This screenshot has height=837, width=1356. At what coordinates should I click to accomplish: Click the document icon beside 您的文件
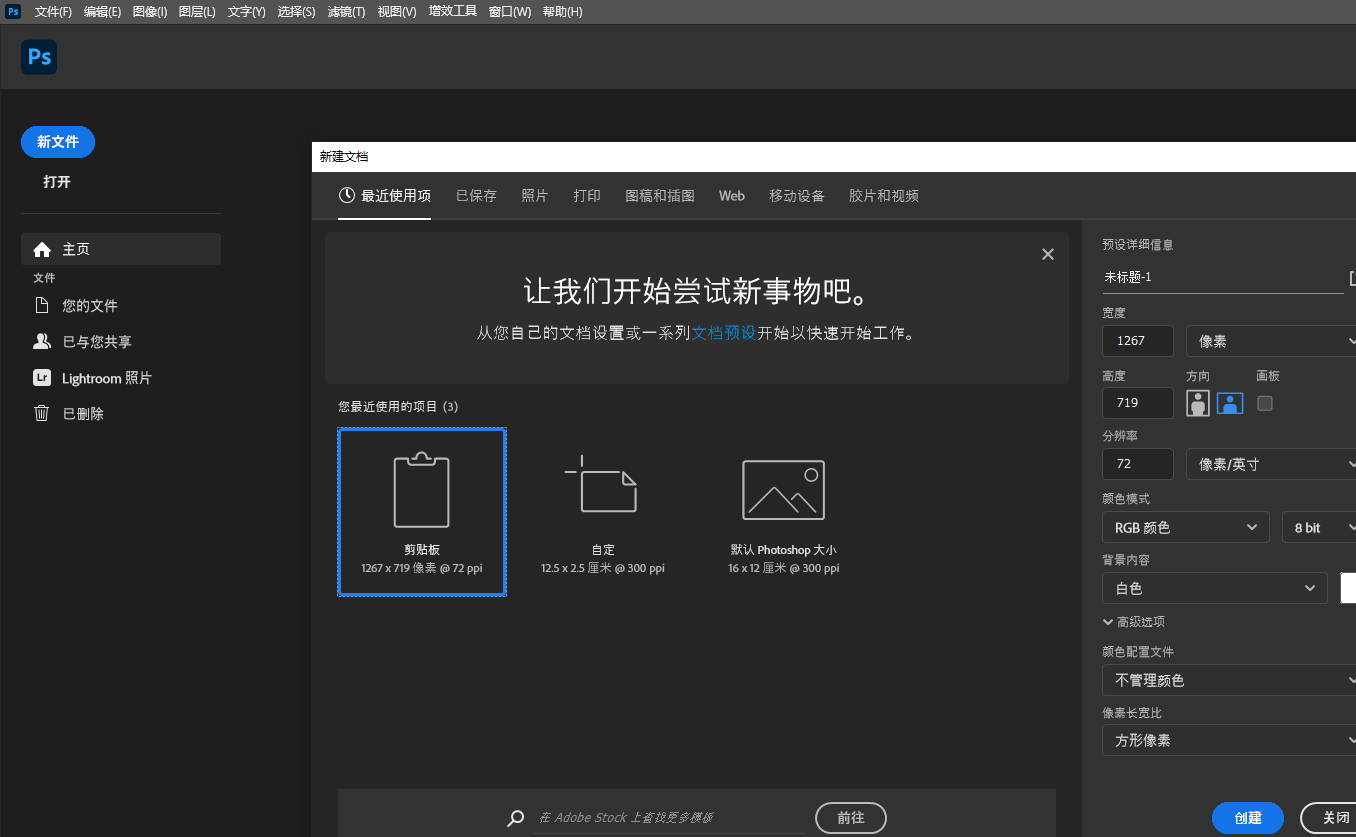pos(42,305)
